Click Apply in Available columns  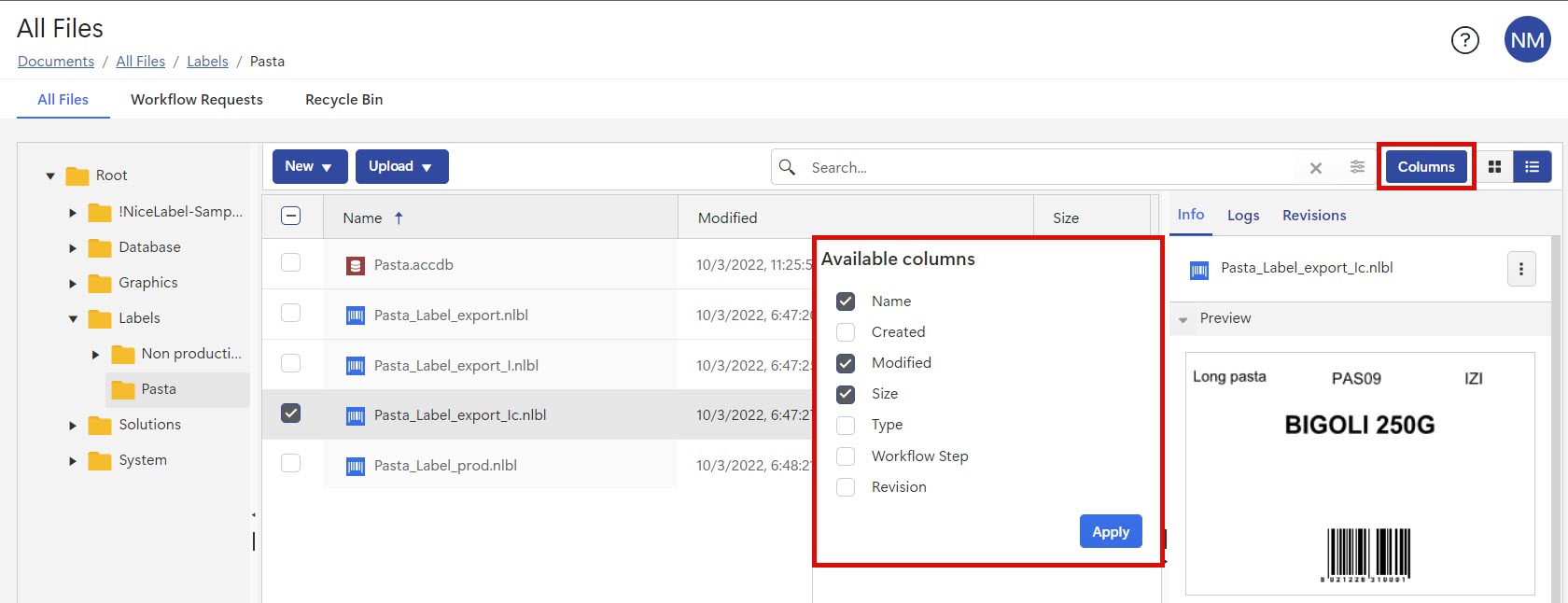(x=1110, y=531)
